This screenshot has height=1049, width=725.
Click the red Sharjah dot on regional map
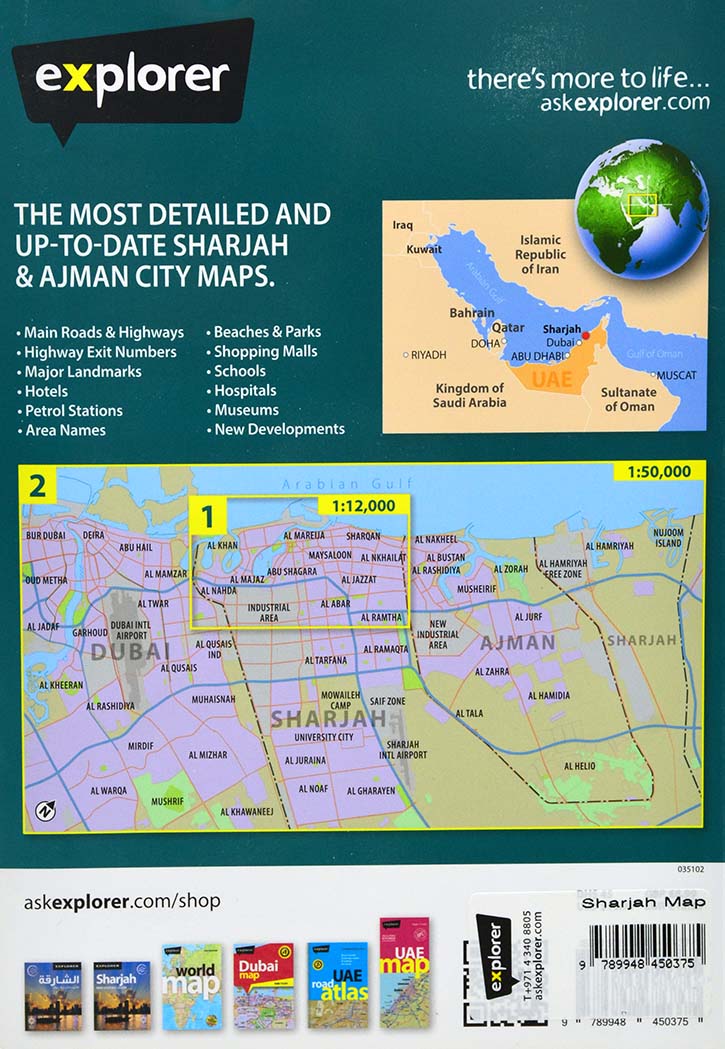click(x=586, y=335)
